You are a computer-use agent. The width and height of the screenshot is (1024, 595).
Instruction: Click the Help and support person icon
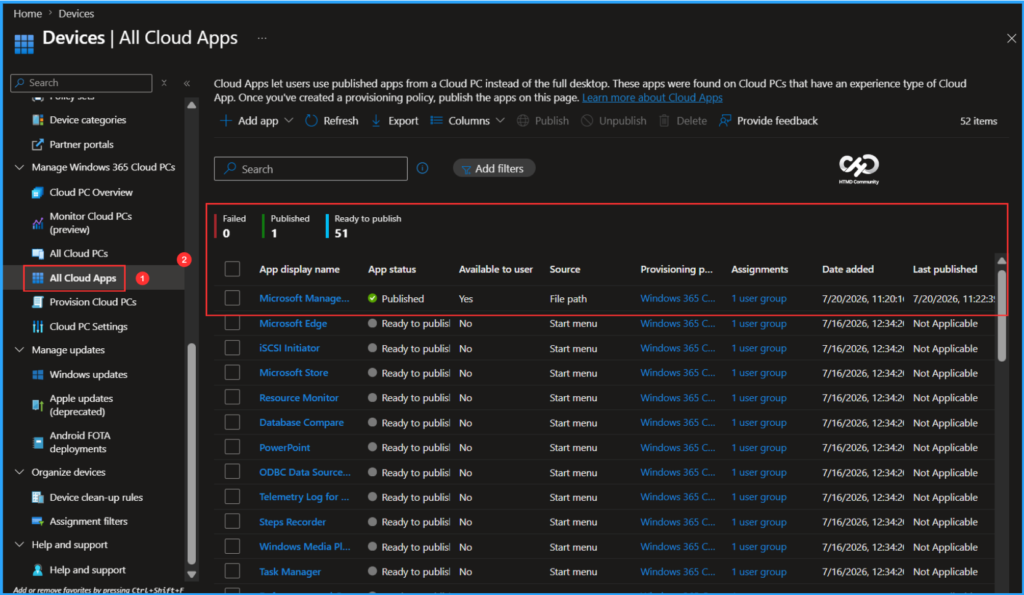[38, 570]
